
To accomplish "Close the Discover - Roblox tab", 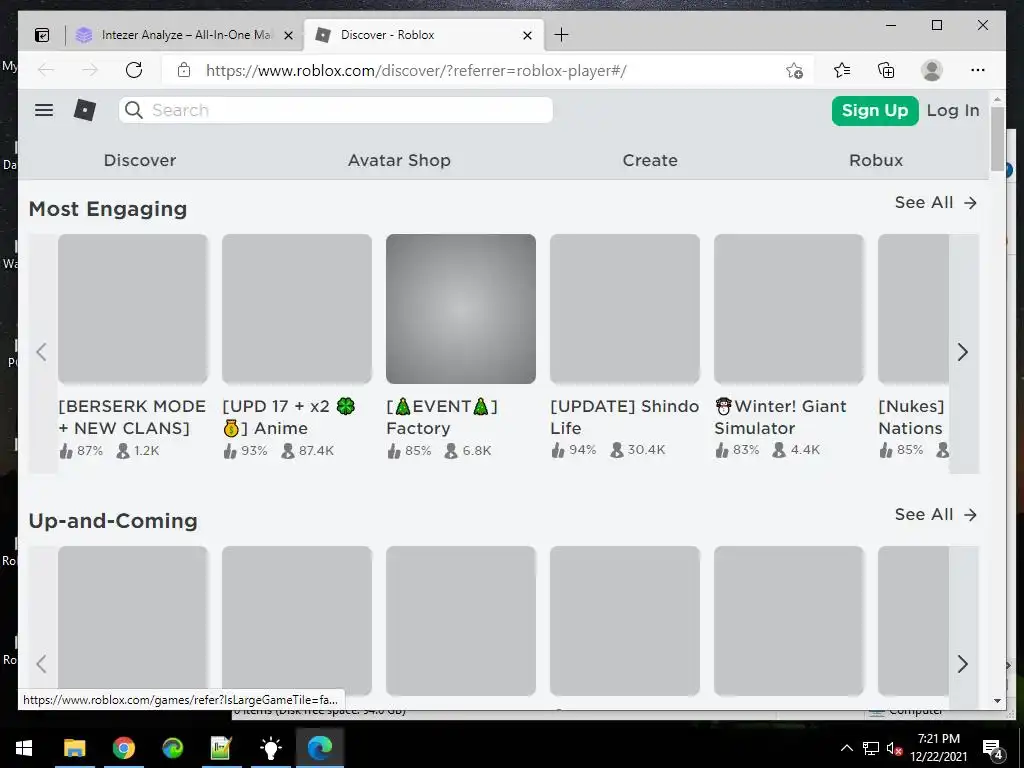I will 528,35.
